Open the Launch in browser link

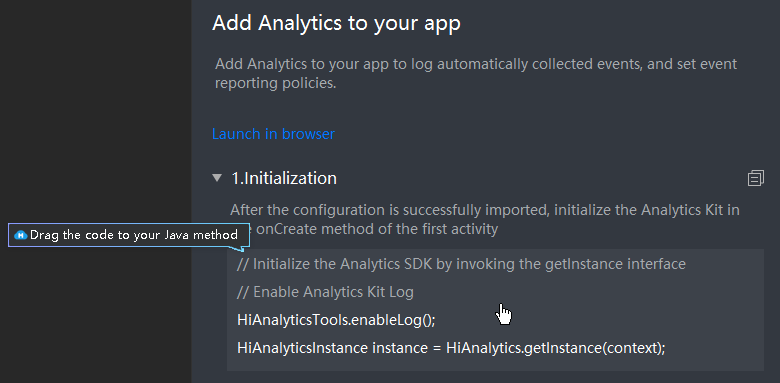point(273,134)
